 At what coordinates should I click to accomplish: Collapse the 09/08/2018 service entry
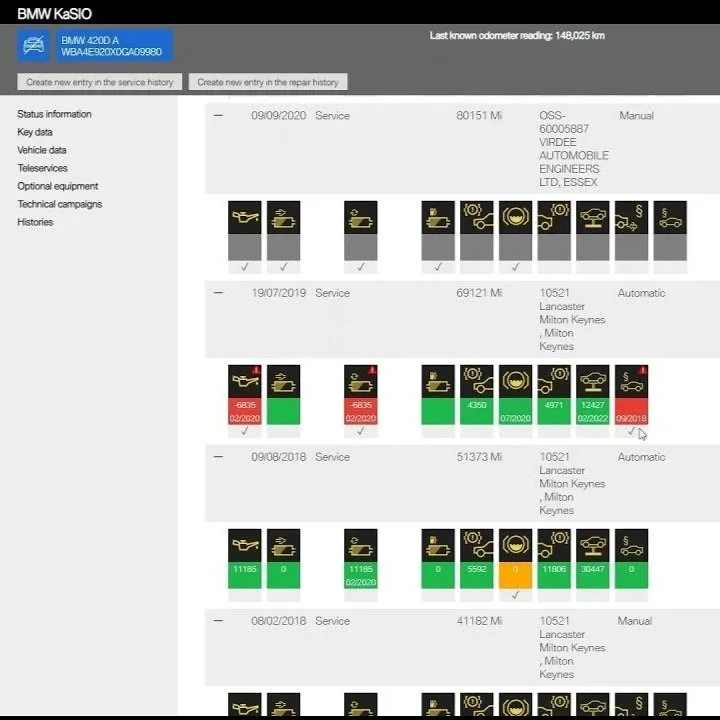tap(218, 457)
